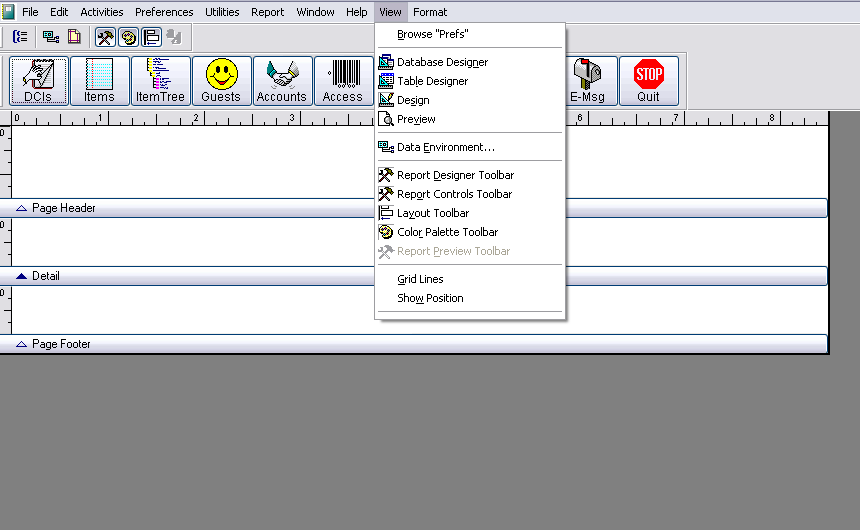Click the horizontal ruler at mark 2
The width and height of the screenshot is (860, 530).
coord(205,118)
